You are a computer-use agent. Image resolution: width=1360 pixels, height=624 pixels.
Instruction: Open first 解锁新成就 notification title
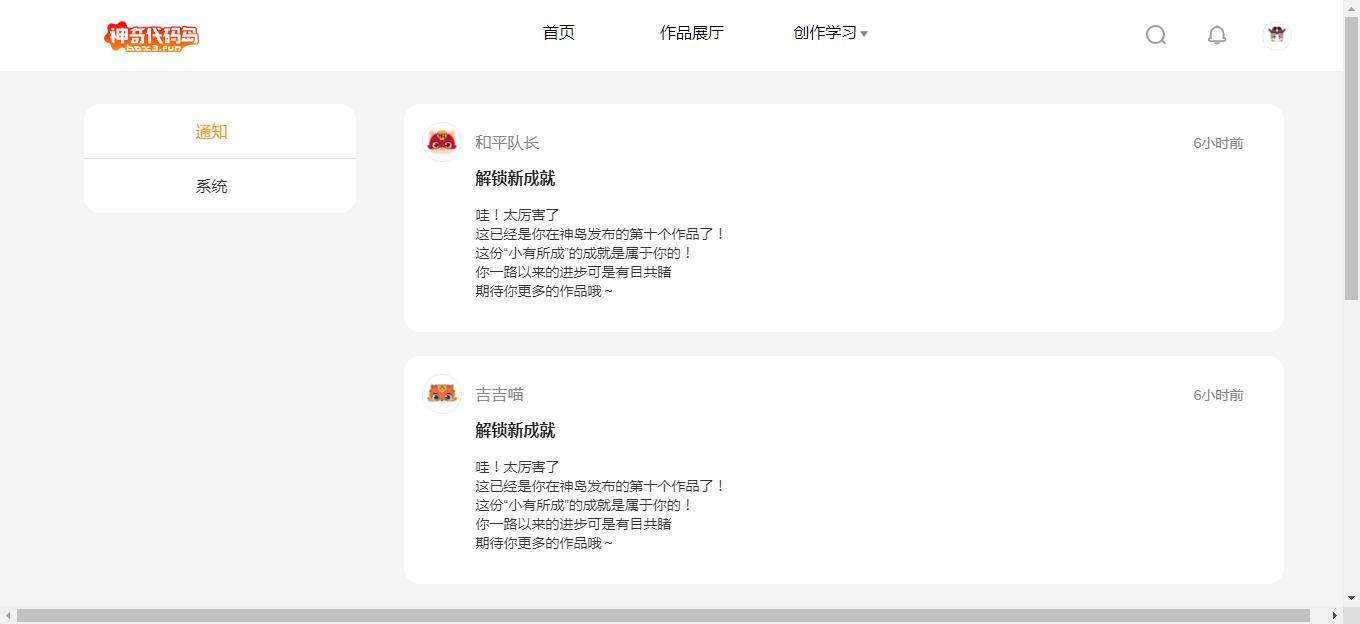515,179
